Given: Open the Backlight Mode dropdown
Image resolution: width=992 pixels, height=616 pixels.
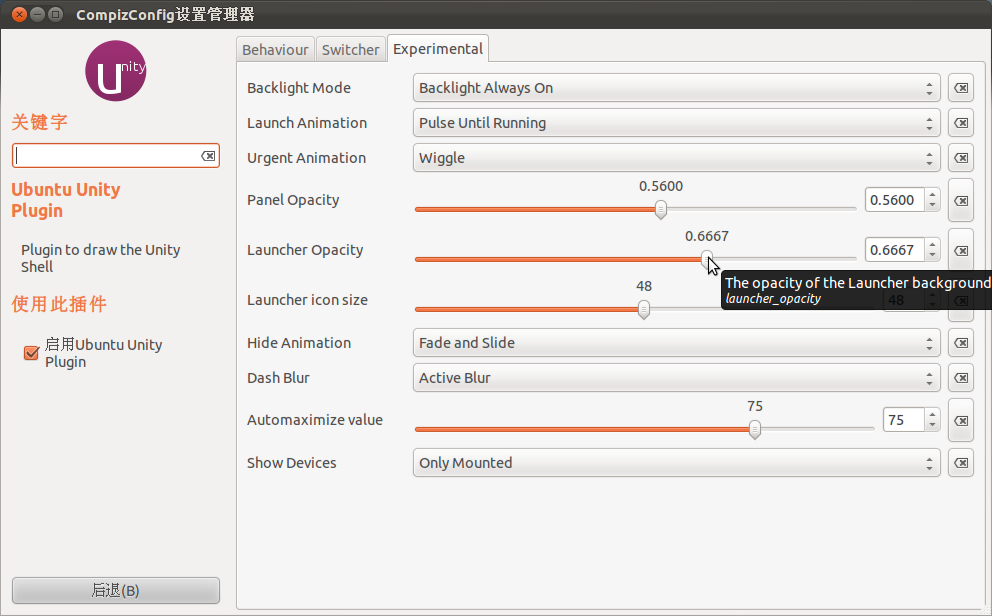Looking at the screenshot, I should (x=676, y=88).
